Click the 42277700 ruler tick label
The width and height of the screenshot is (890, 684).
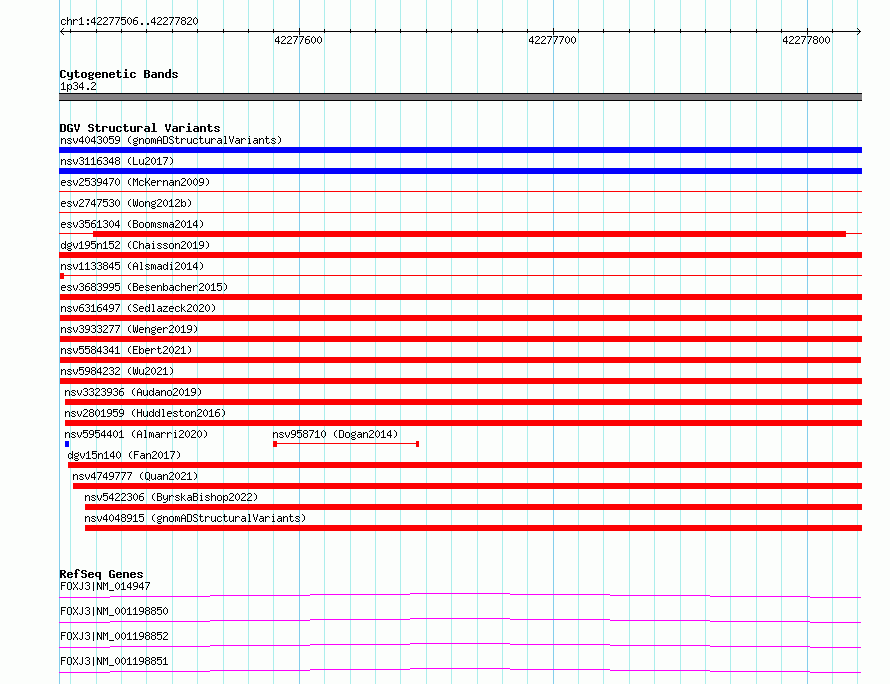[552, 40]
